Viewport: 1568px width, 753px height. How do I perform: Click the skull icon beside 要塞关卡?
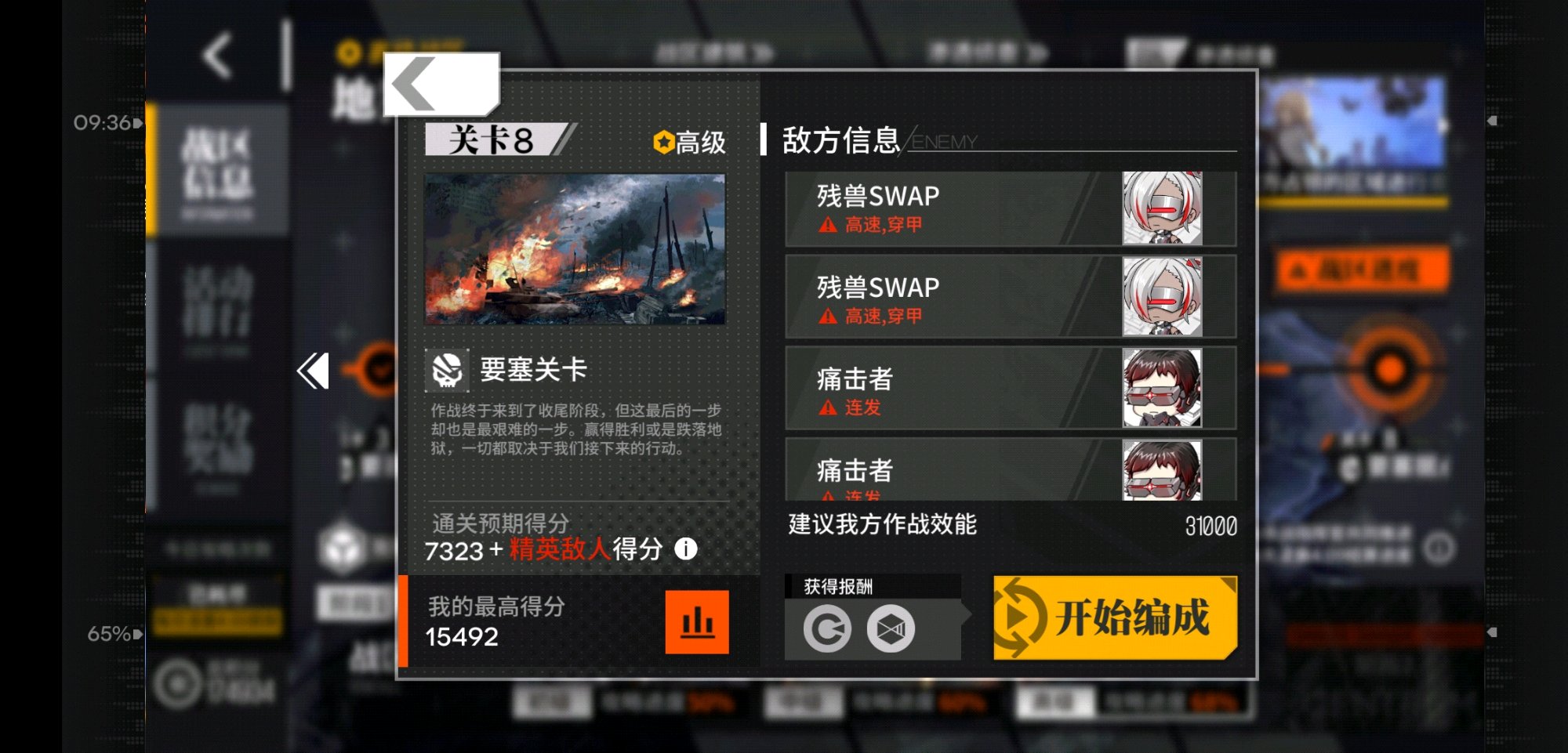click(x=447, y=371)
